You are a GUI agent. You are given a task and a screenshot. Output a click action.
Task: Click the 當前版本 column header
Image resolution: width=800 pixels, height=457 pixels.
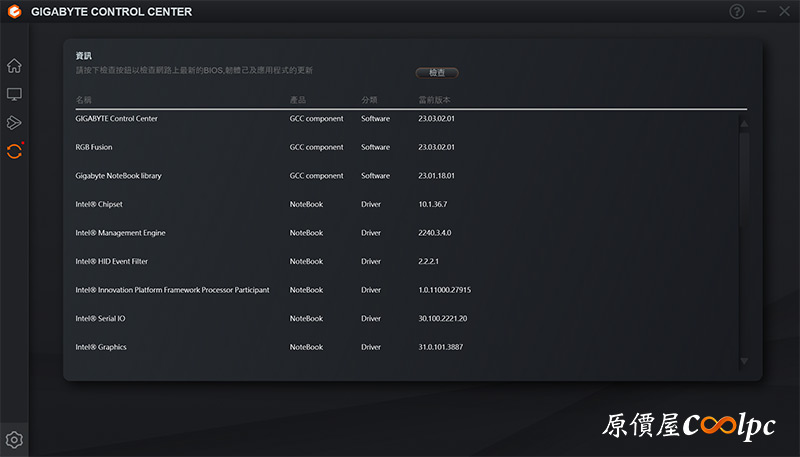pos(435,100)
